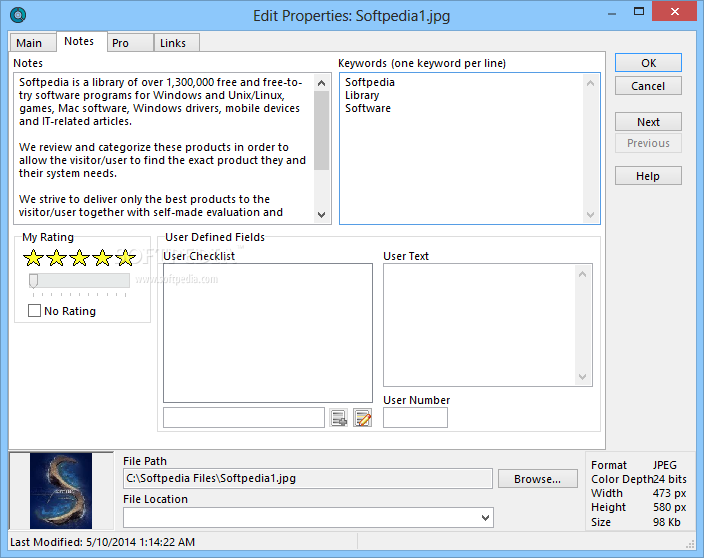The image size is (704, 558).
Task: Click the Size 98 Kb value
Action: 667,522
